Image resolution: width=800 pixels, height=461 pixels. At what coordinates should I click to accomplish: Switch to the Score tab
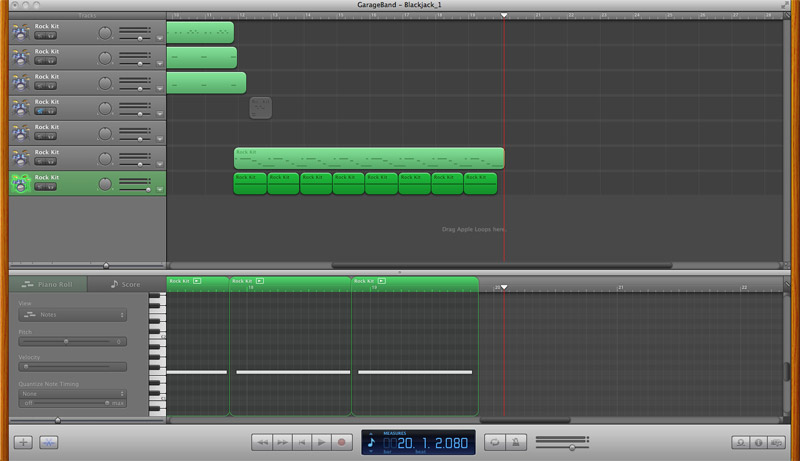click(x=126, y=284)
